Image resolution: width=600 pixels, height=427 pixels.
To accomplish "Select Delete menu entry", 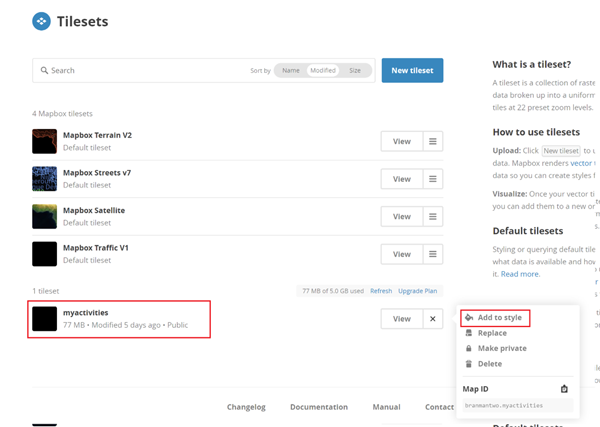I will click(x=489, y=364).
